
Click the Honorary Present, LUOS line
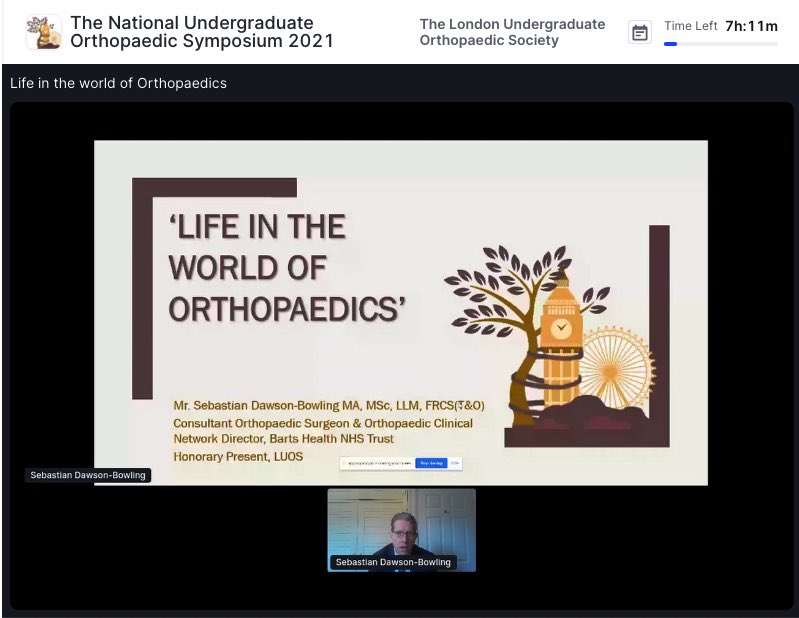coord(238,456)
